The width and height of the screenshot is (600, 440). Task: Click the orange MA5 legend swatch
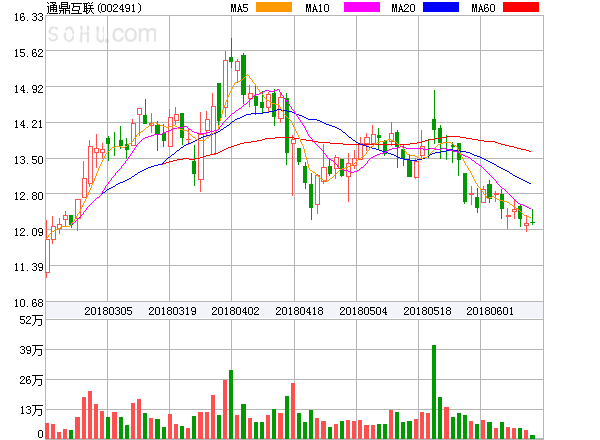[x=274, y=7]
